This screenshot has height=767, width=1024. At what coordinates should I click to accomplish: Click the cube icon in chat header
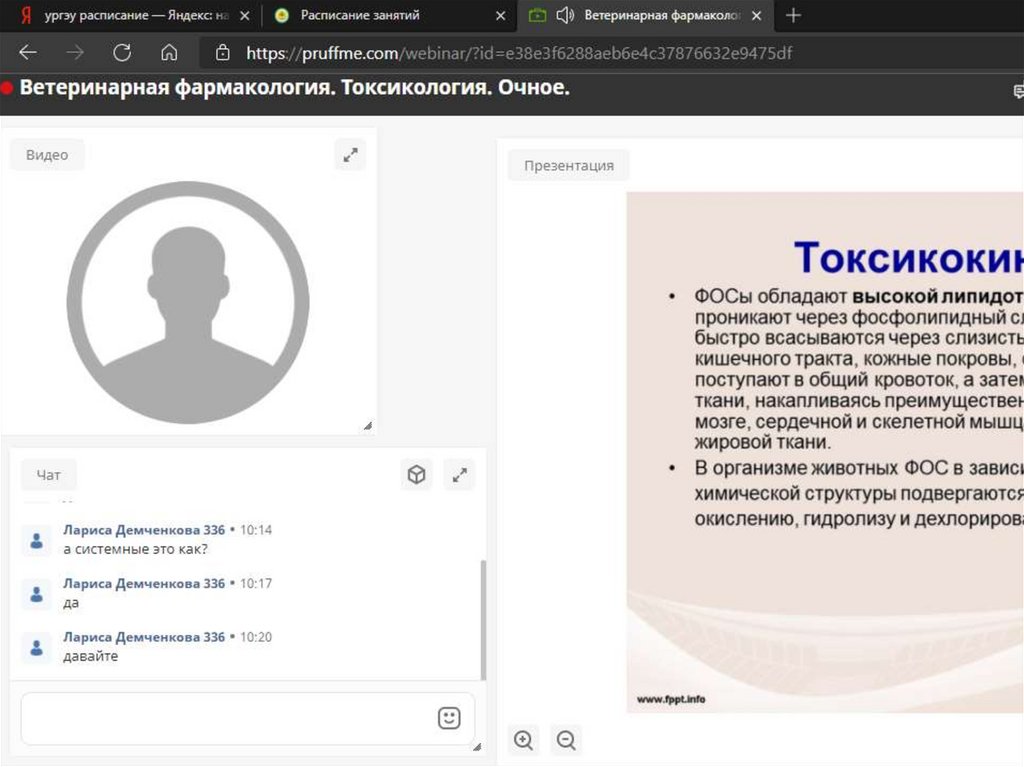(417, 475)
